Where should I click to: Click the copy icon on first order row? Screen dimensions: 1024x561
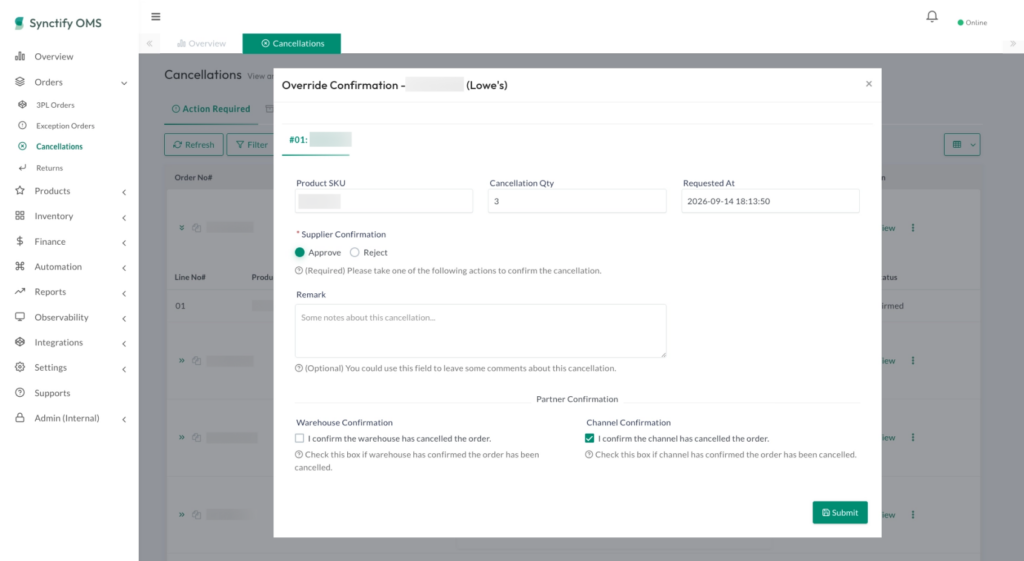(x=197, y=228)
